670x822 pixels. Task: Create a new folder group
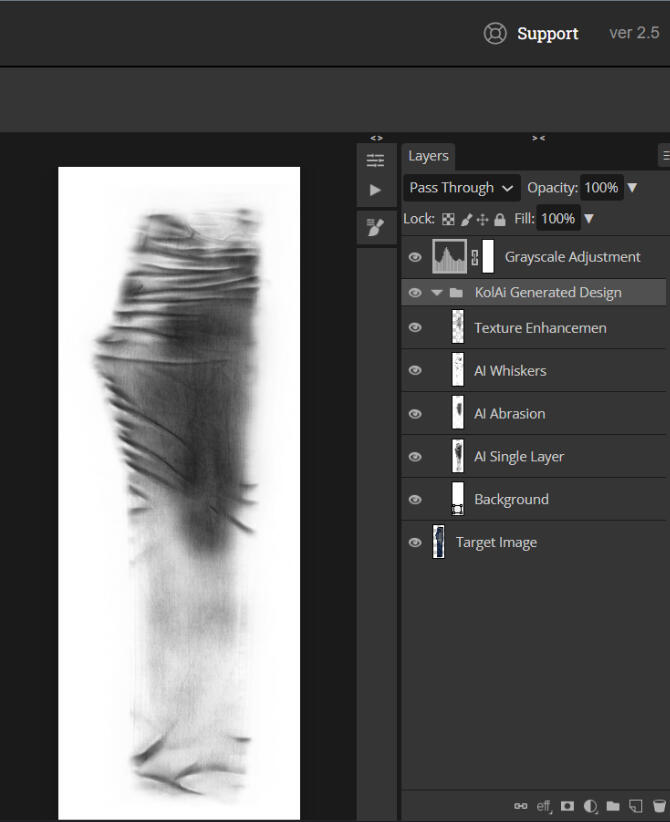pos(612,806)
